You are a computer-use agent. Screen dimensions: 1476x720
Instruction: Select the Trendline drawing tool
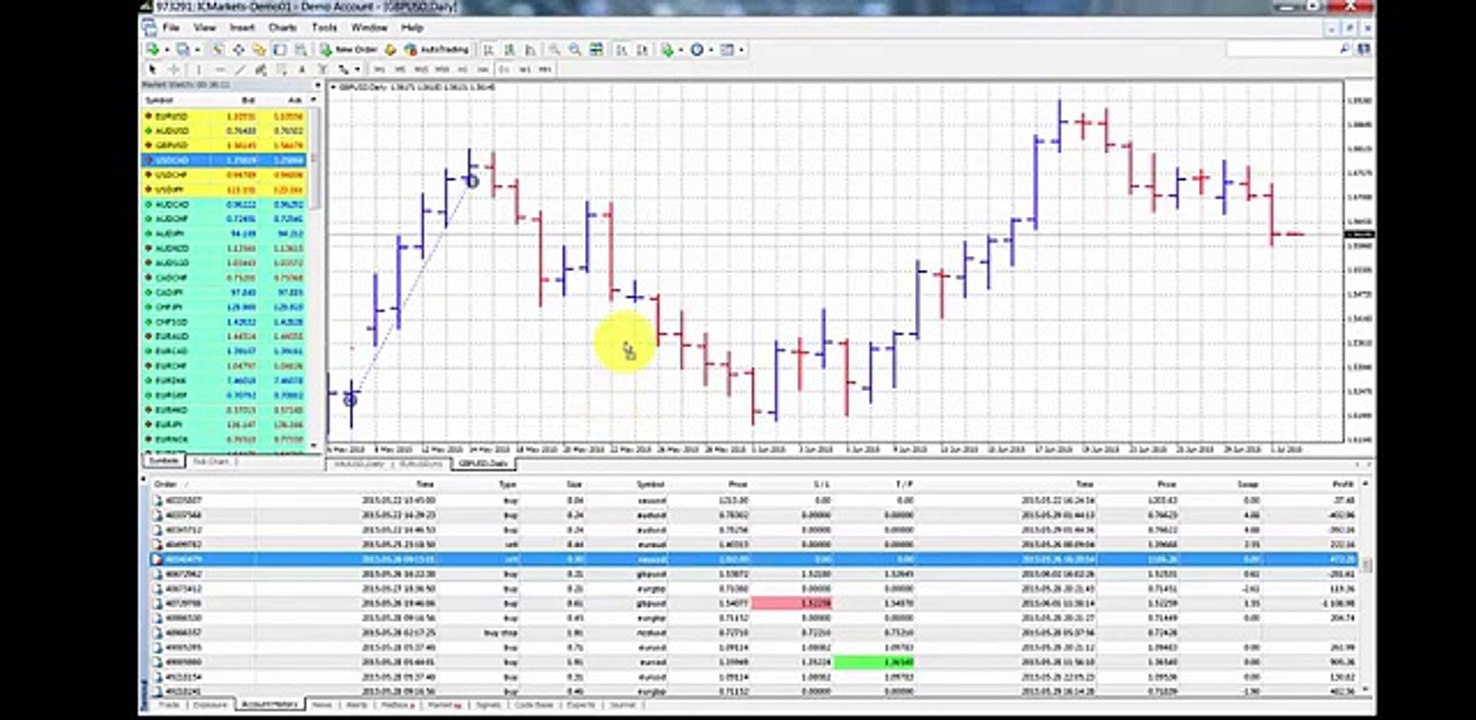point(240,69)
